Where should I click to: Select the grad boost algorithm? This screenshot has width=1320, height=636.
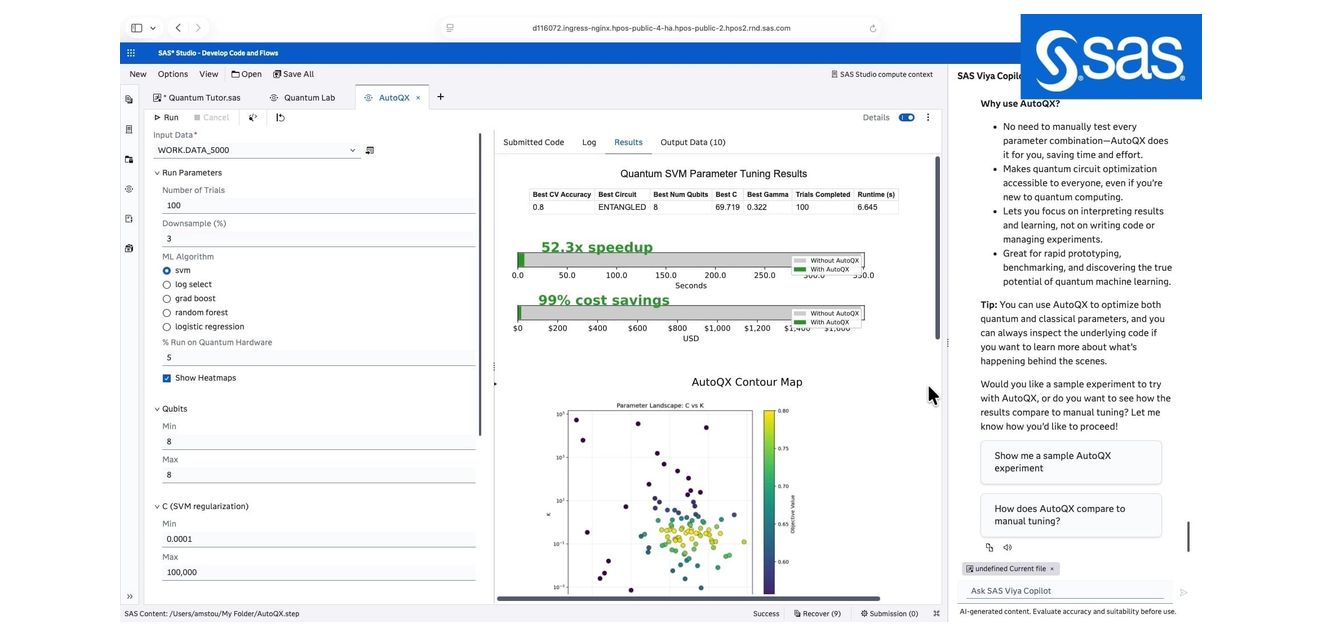tap(167, 299)
